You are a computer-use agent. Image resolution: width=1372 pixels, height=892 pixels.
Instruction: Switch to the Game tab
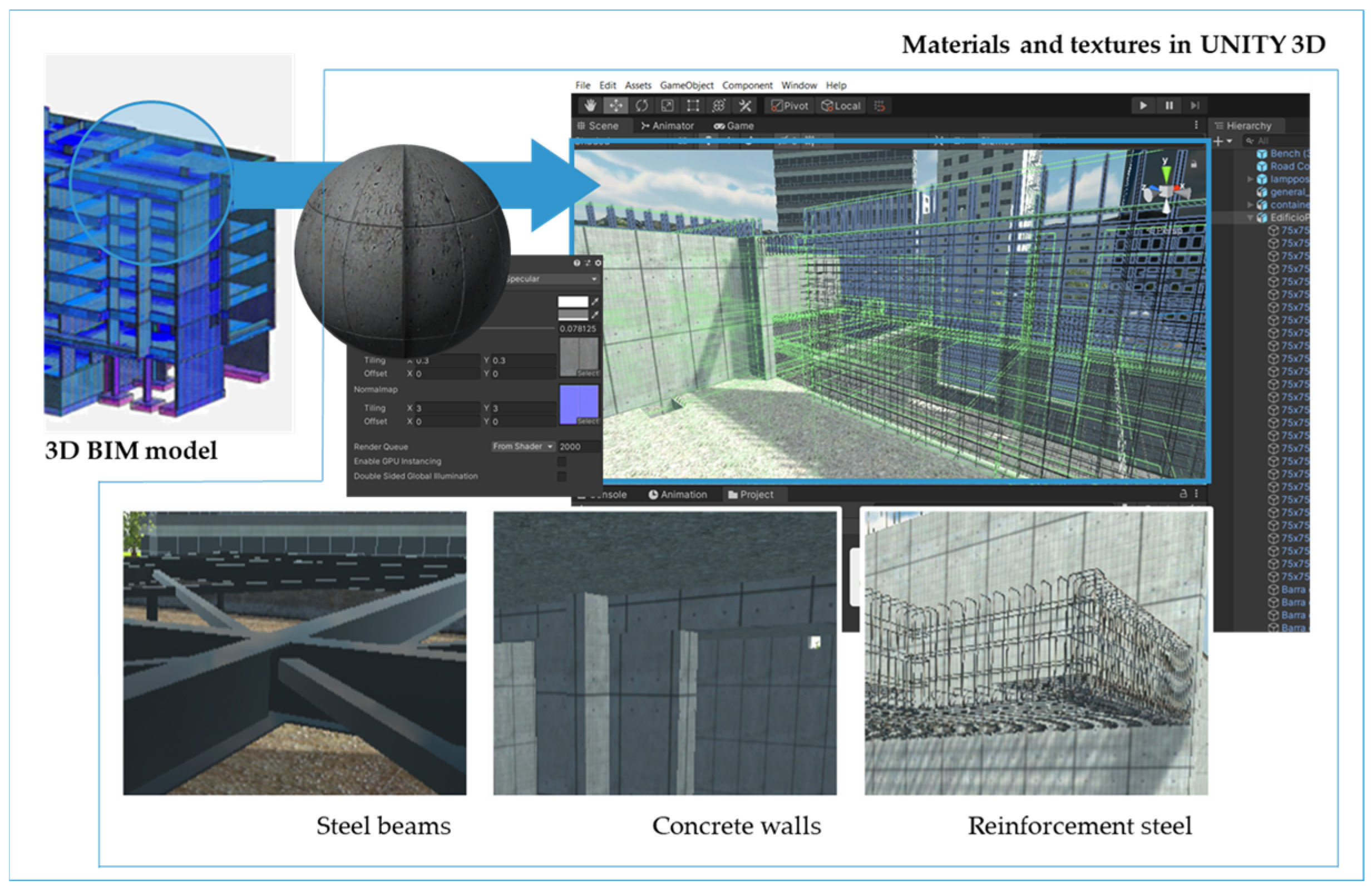coord(734,126)
